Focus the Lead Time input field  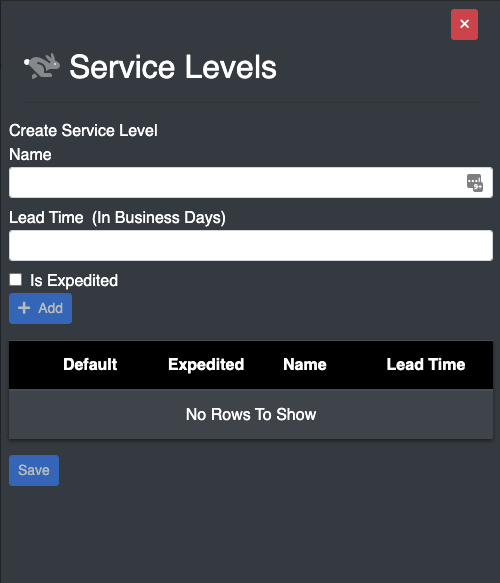tap(251, 245)
